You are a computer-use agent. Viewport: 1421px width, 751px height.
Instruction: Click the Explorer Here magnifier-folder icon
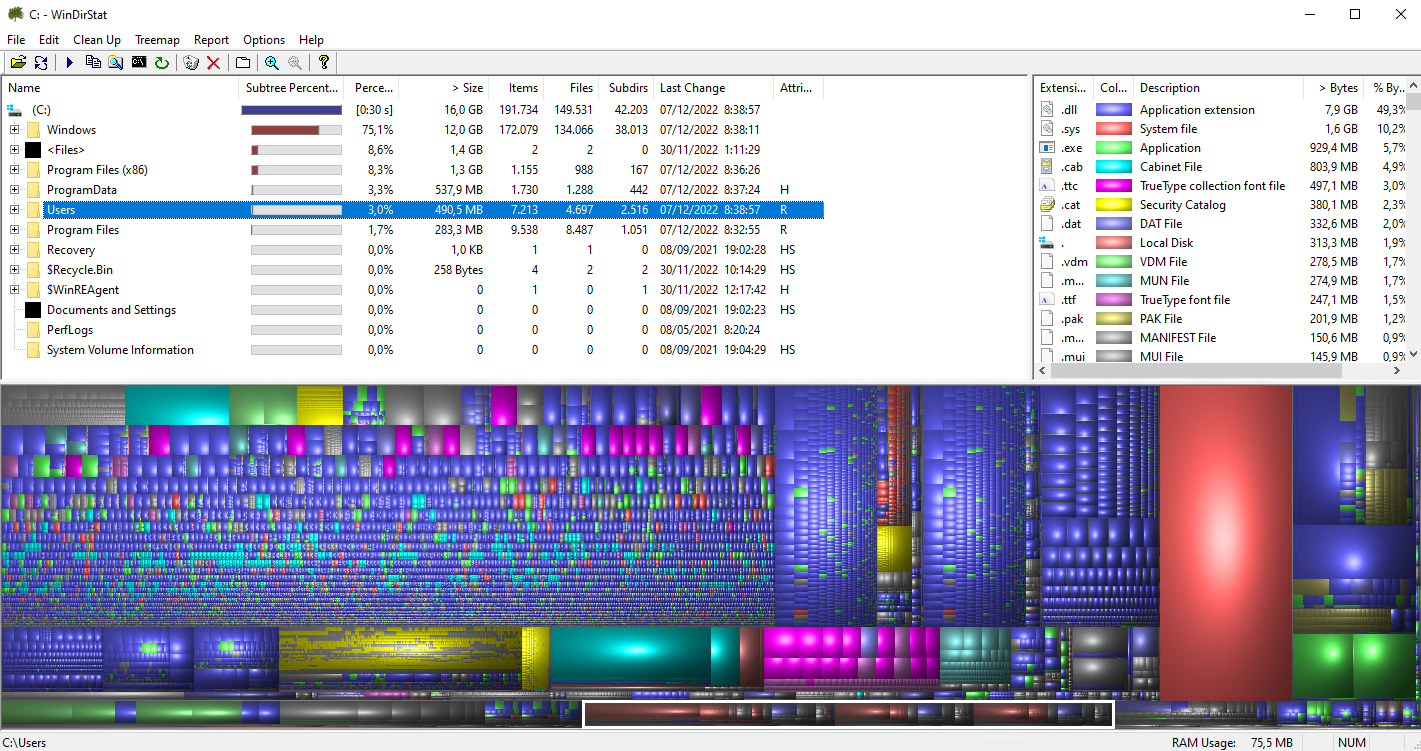(116, 62)
